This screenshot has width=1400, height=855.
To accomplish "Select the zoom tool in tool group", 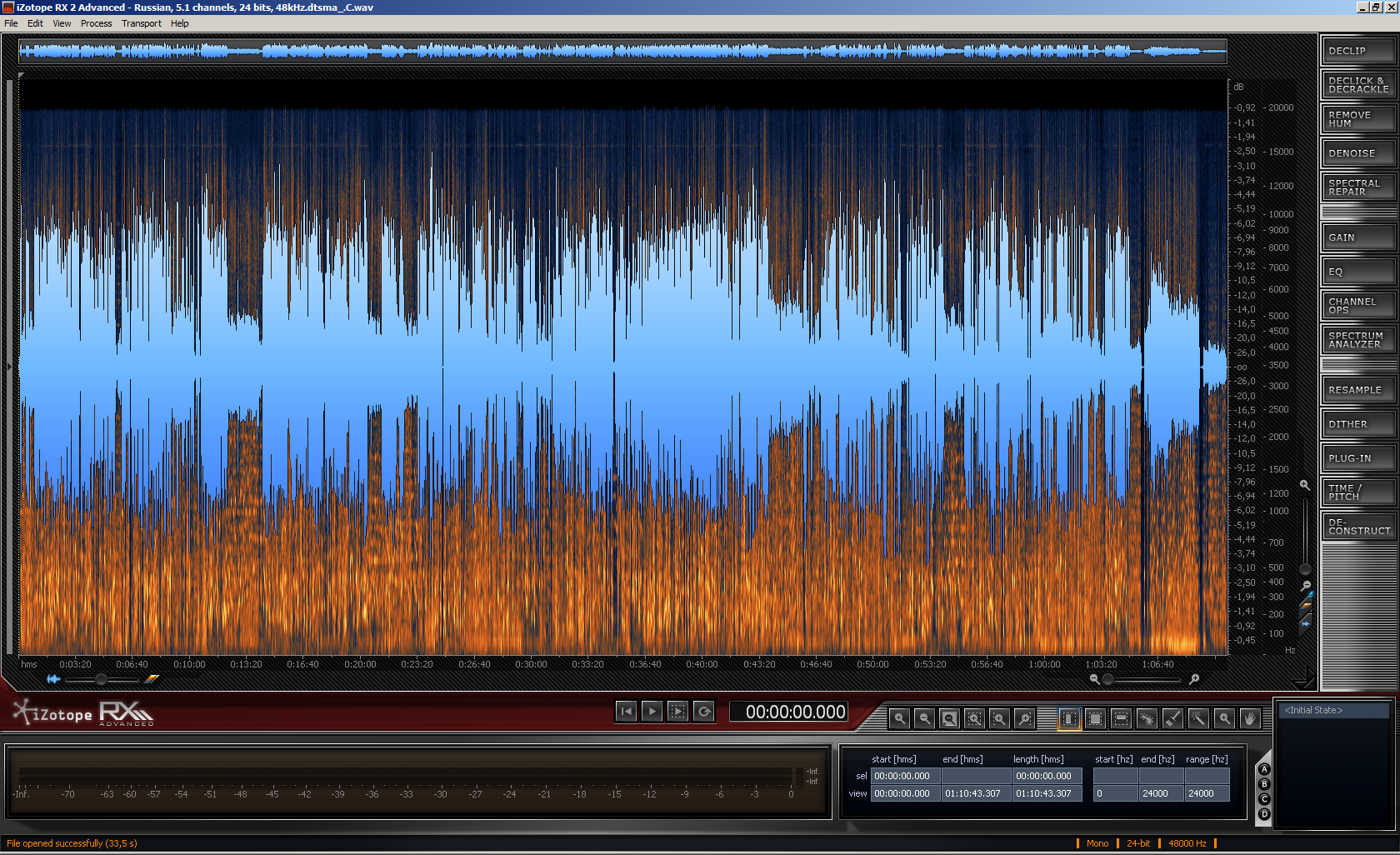I will (x=1224, y=718).
